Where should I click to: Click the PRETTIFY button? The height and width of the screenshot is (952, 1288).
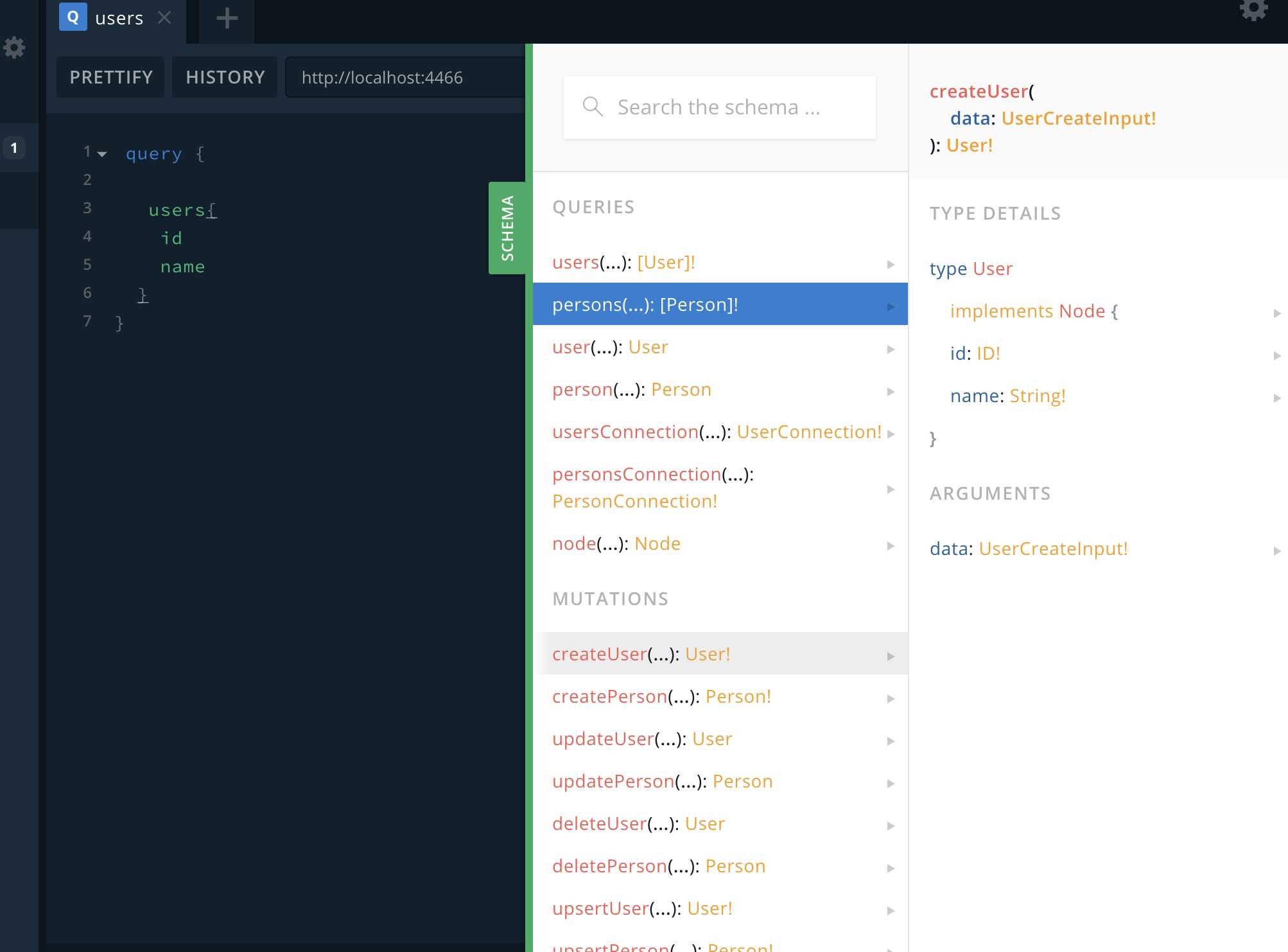(110, 77)
